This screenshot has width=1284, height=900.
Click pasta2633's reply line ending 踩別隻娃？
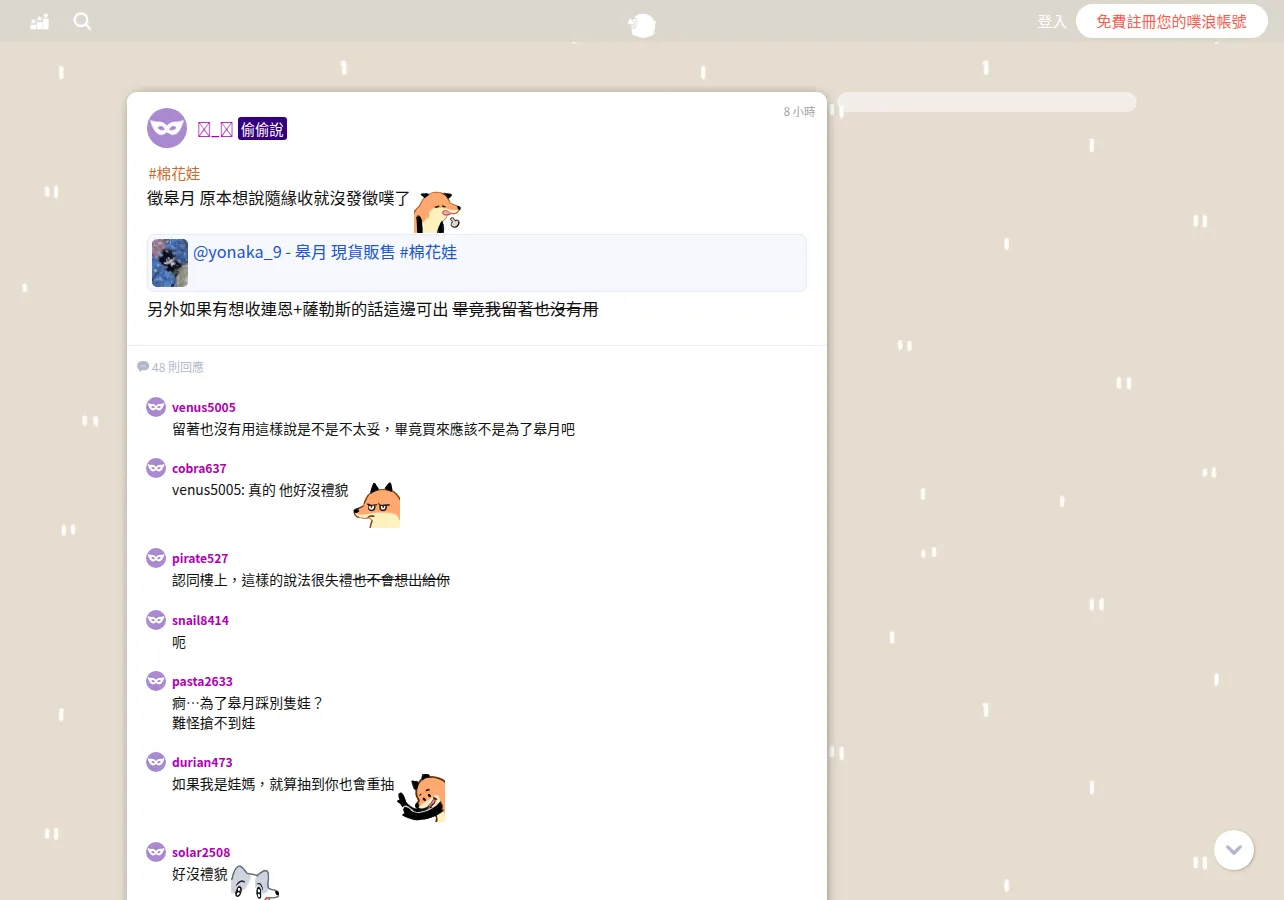(x=248, y=703)
